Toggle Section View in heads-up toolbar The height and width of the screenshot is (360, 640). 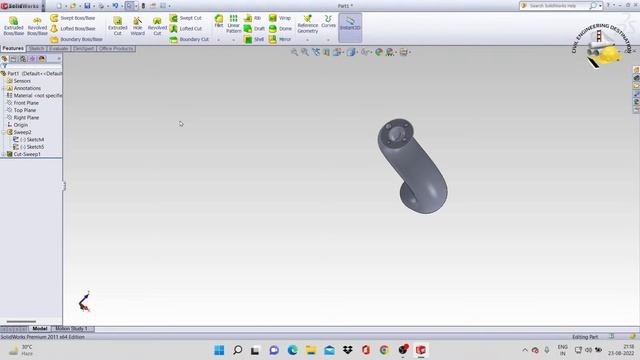coord(326,52)
